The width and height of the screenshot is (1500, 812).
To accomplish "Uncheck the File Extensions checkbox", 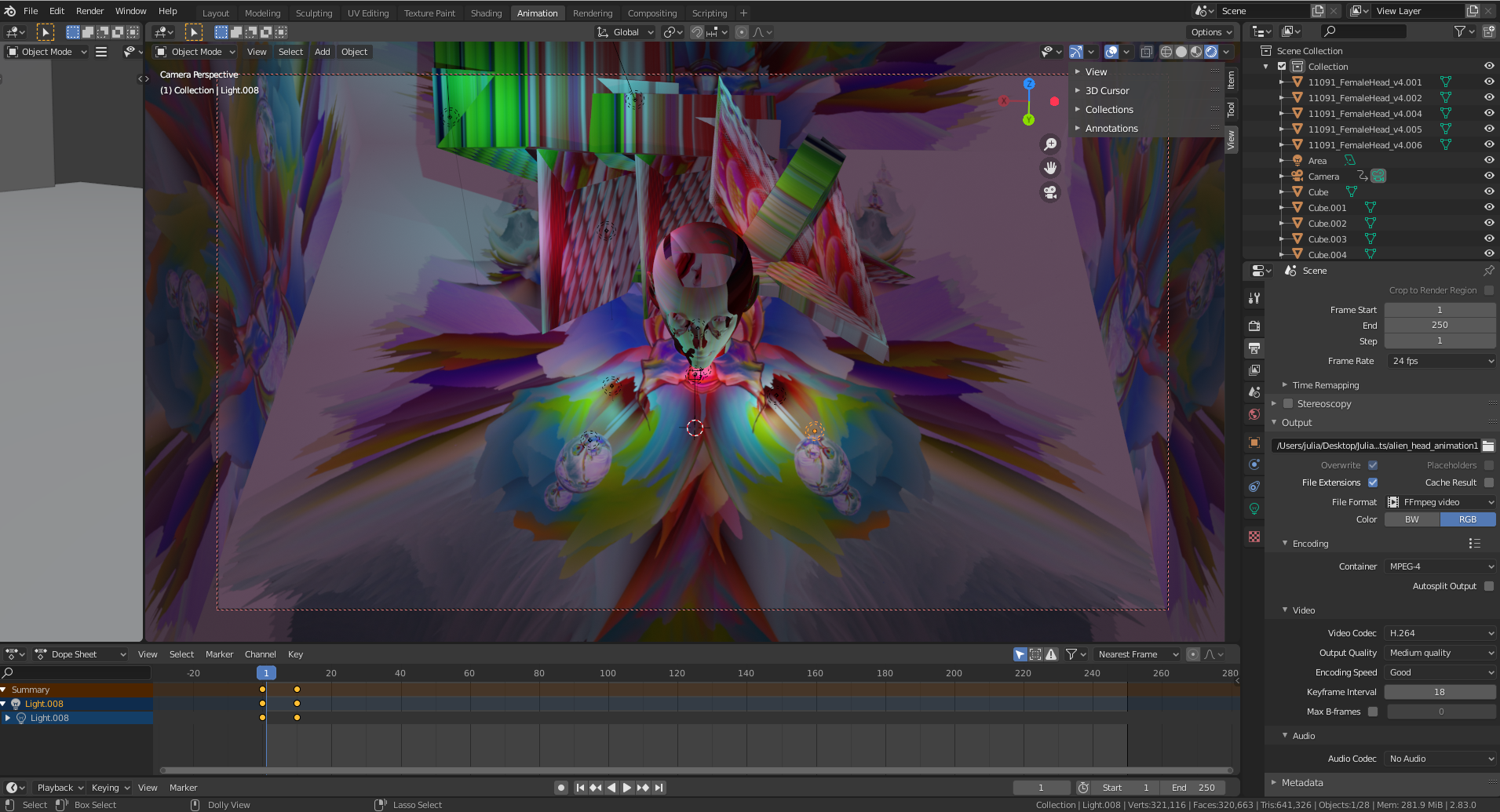I will pyautogui.click(x=1373, y=482).
